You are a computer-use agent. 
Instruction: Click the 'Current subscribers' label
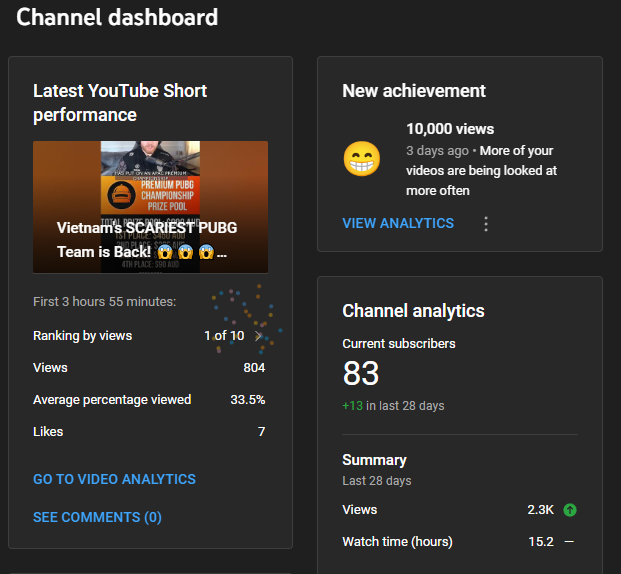pyautogui.click(x=399, y=343)
